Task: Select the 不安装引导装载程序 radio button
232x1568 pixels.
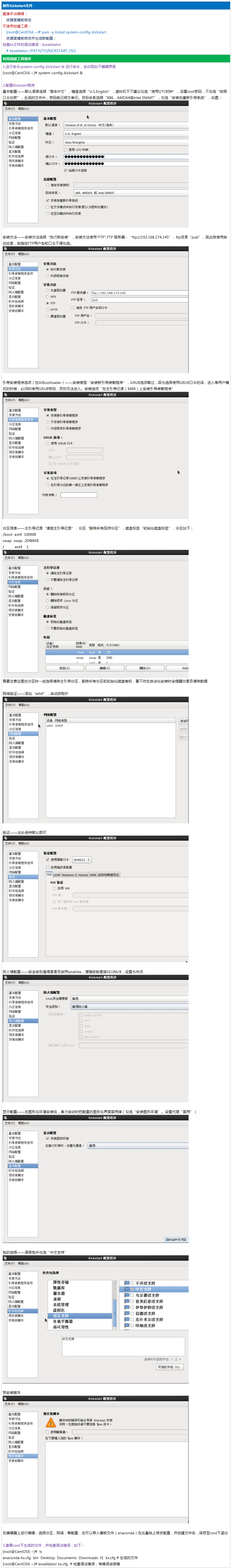Action: (47, 422)
